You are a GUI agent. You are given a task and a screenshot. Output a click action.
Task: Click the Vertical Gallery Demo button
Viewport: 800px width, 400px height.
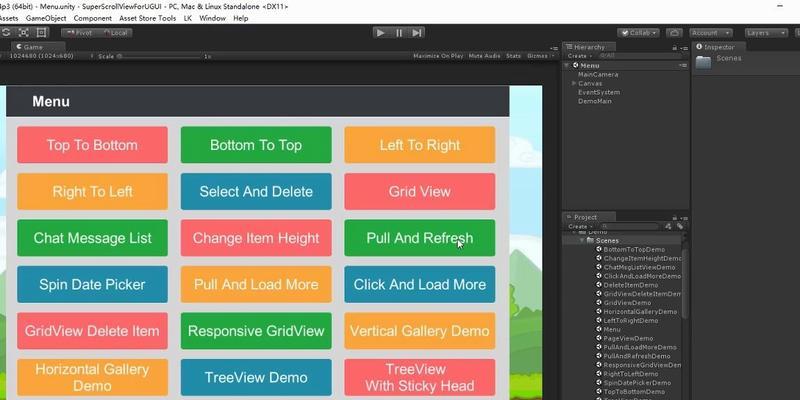[419, 331]
